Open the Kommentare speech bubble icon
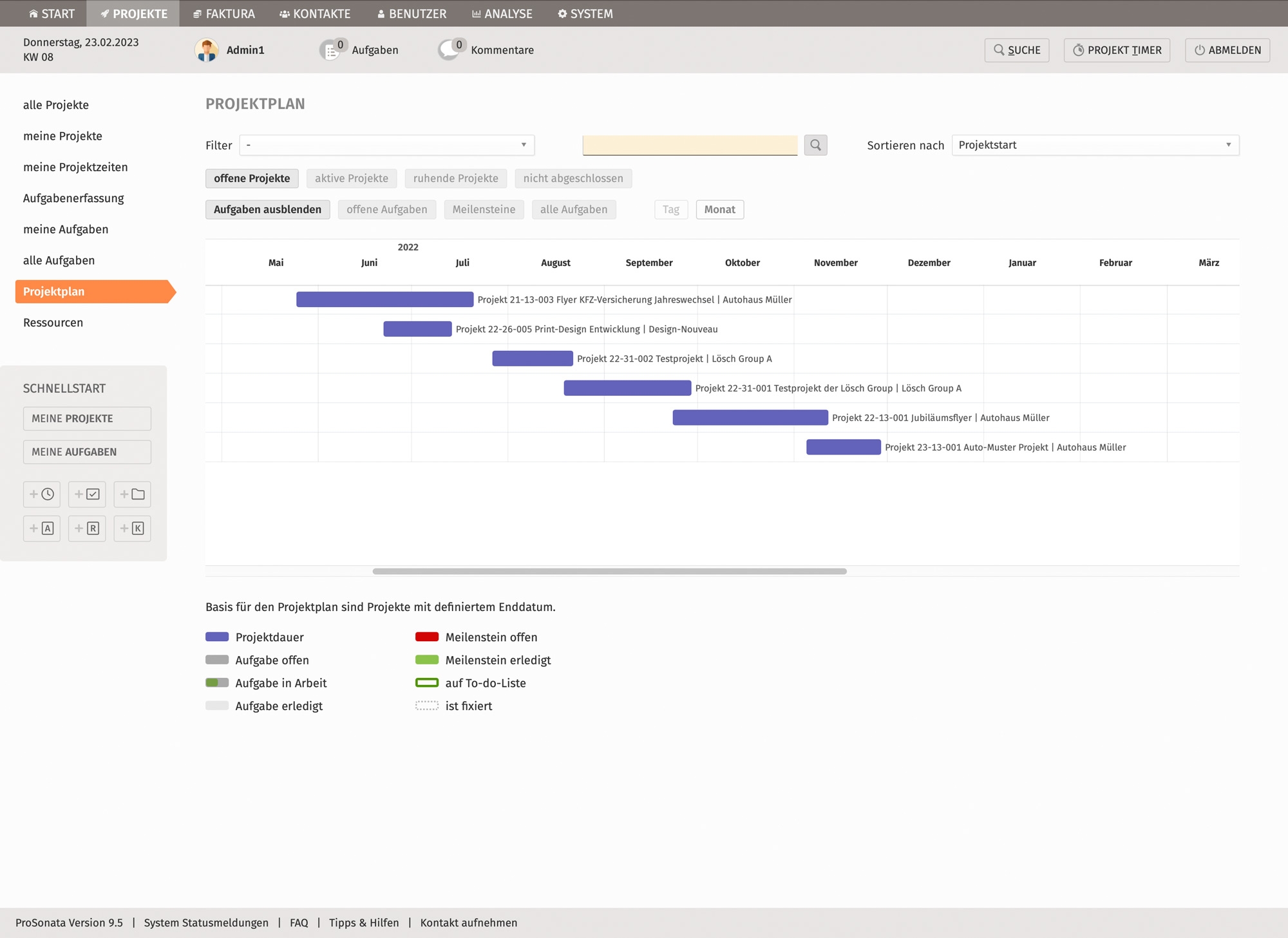 pyautogui.click(x=450, y=50)
